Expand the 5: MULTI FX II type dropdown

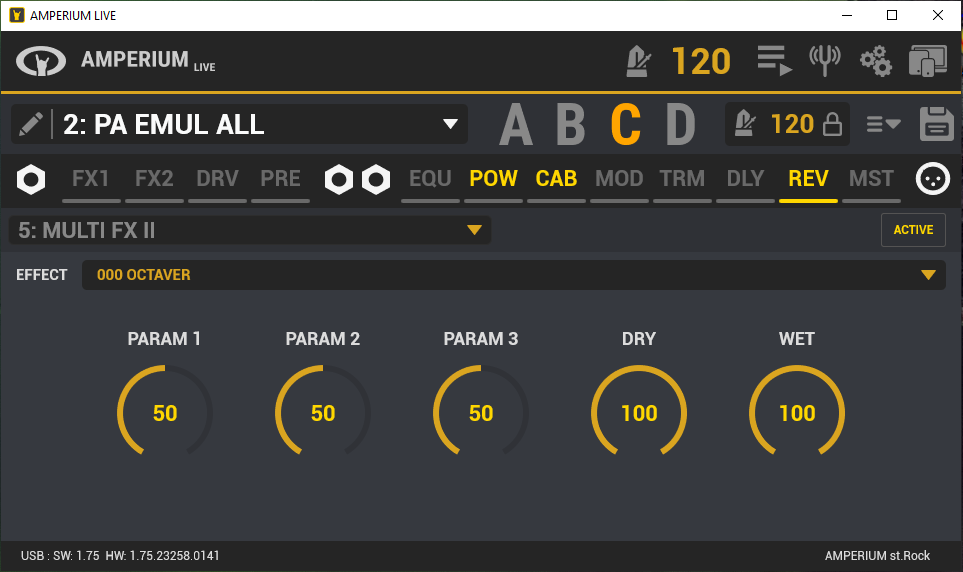point(249,230)
